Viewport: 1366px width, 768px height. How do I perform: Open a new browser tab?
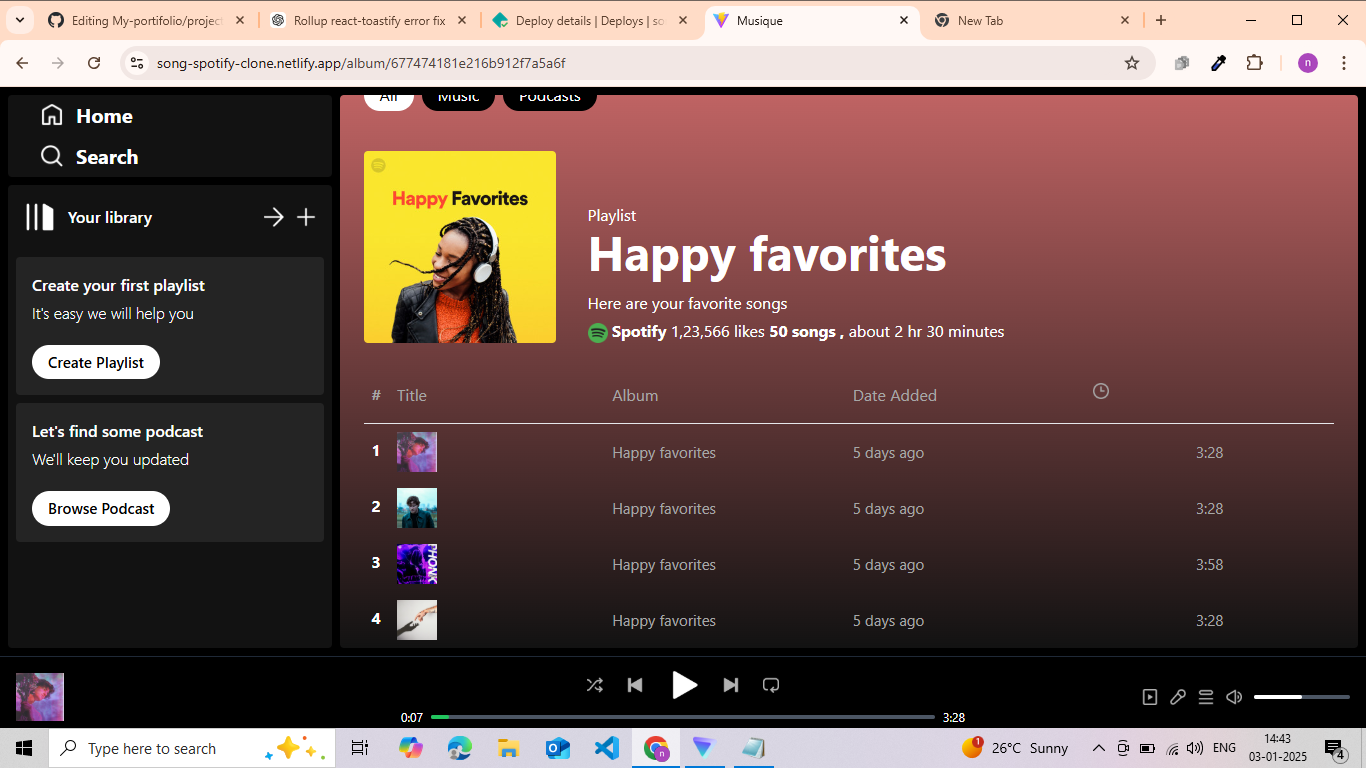click(x=1161, y=20)
